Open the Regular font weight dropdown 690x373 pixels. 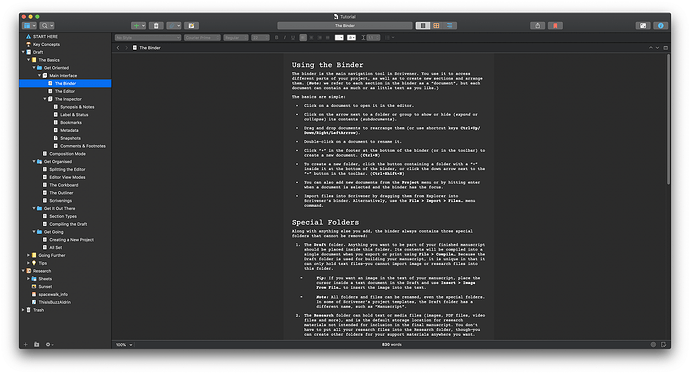[235, 38]
